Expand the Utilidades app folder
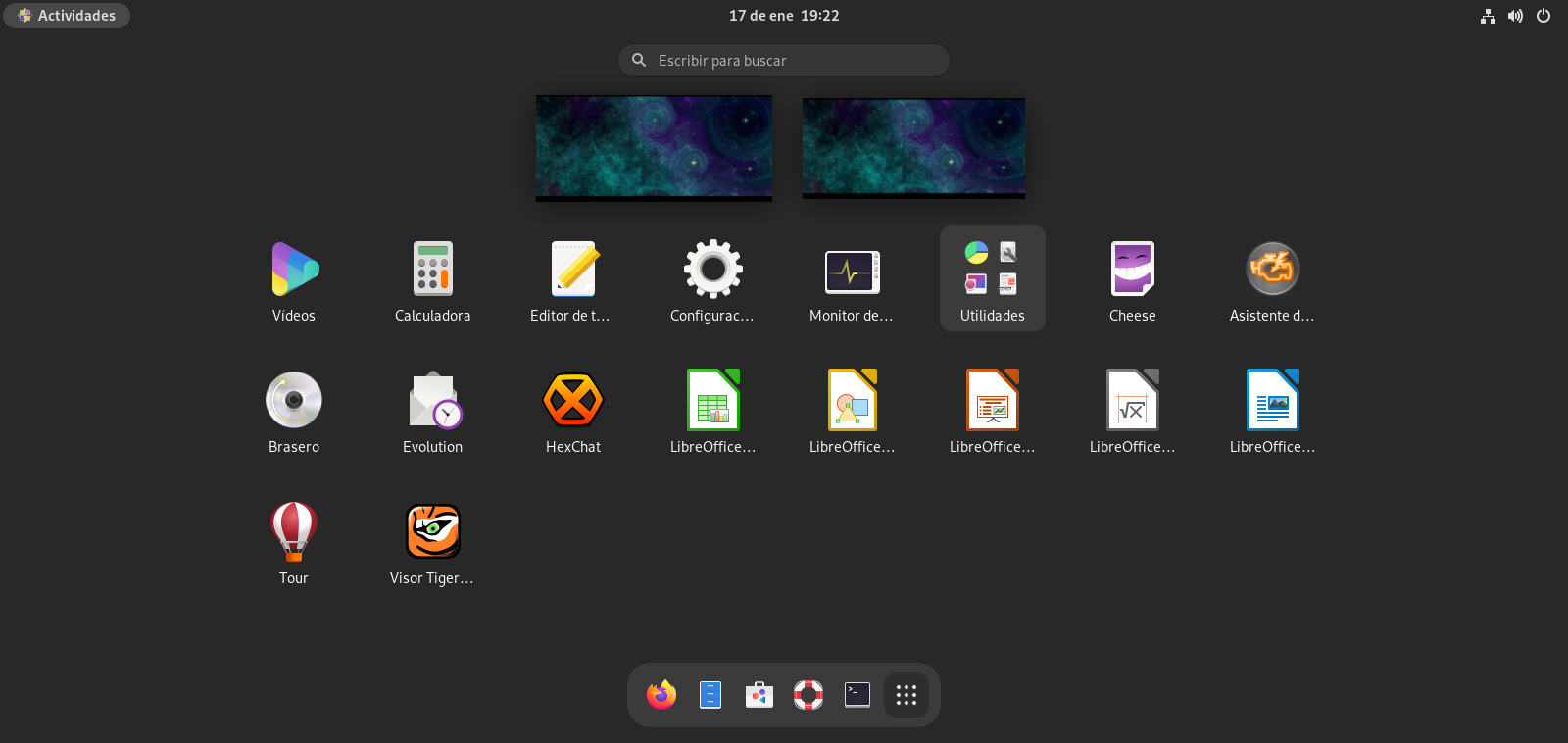Image resolution: width=1568 pixels, height=743 pixels. [x=992, y=278]
